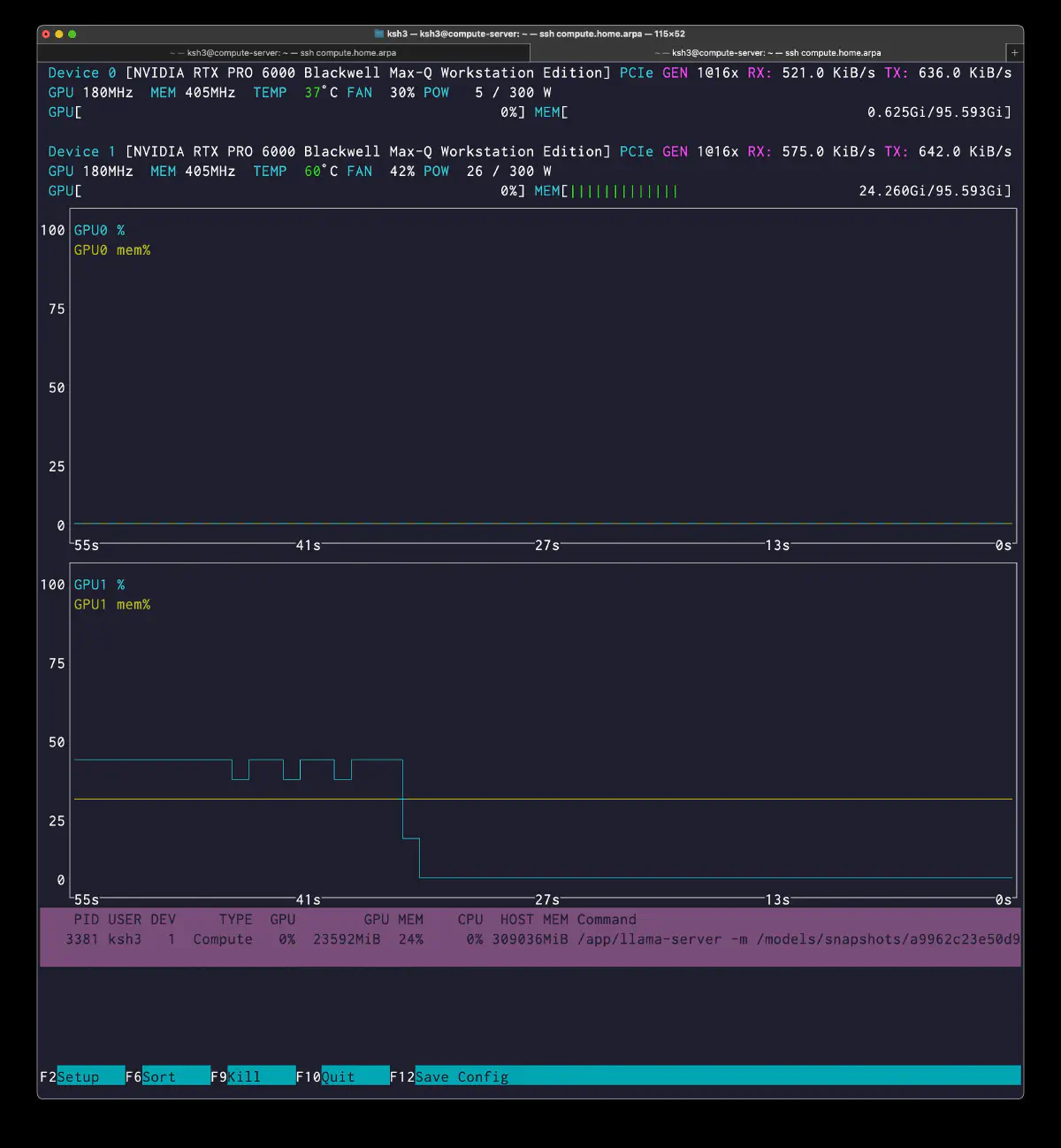Click the Command column header
The width and height of the screenshot is (1061, 1148).
click(x=607, y=920)
